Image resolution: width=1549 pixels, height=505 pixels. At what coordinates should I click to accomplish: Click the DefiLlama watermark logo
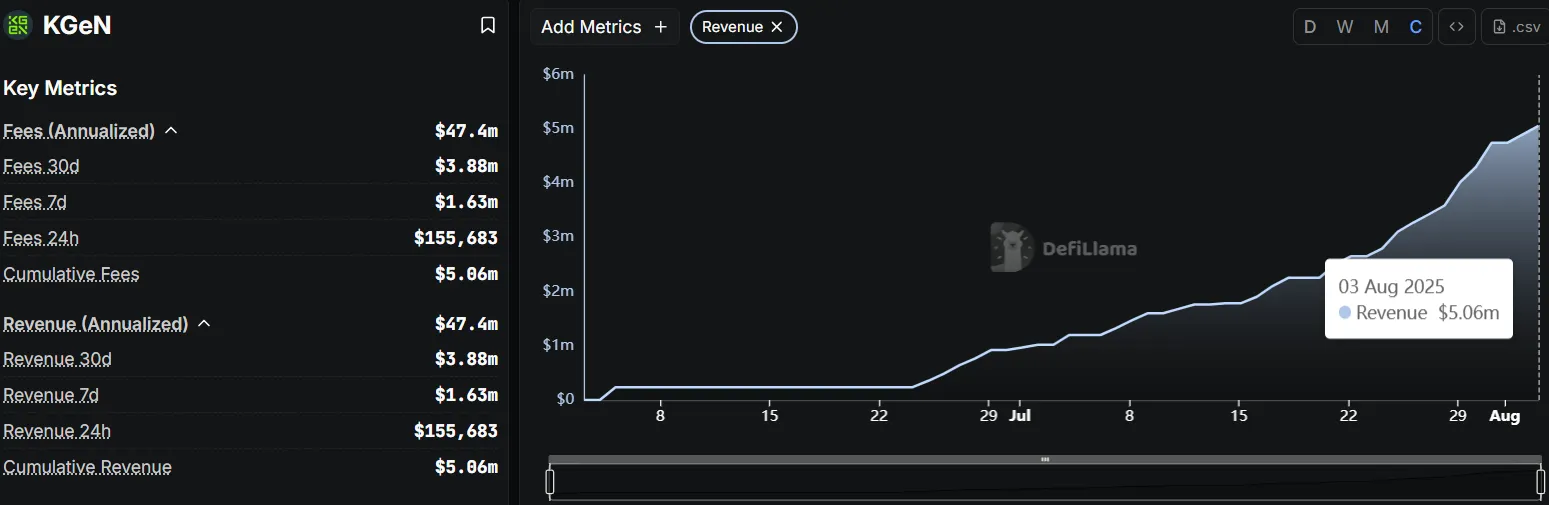pos(1011,247)
